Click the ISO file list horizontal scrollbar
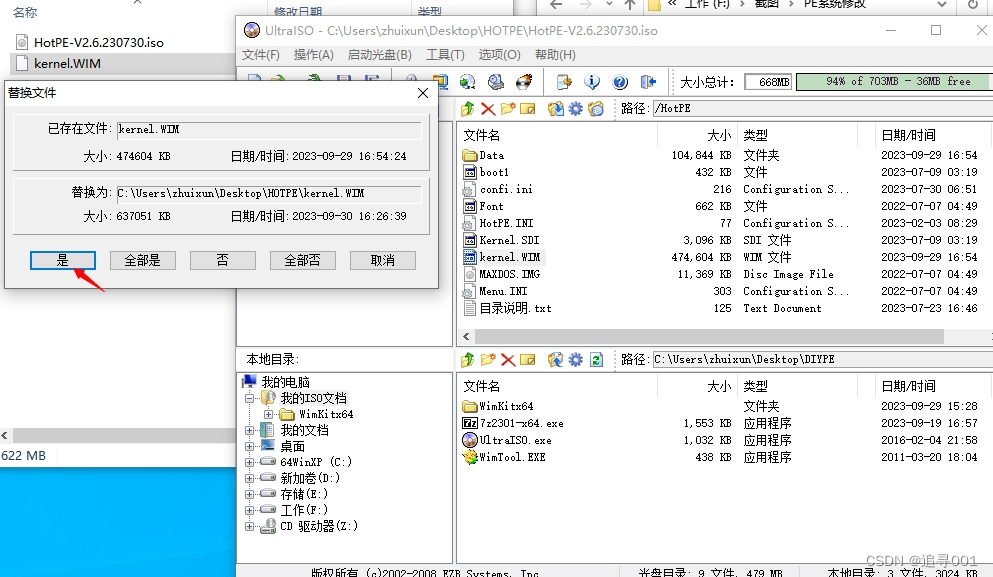This screenshot has width=993, height=577. (709, 336)
